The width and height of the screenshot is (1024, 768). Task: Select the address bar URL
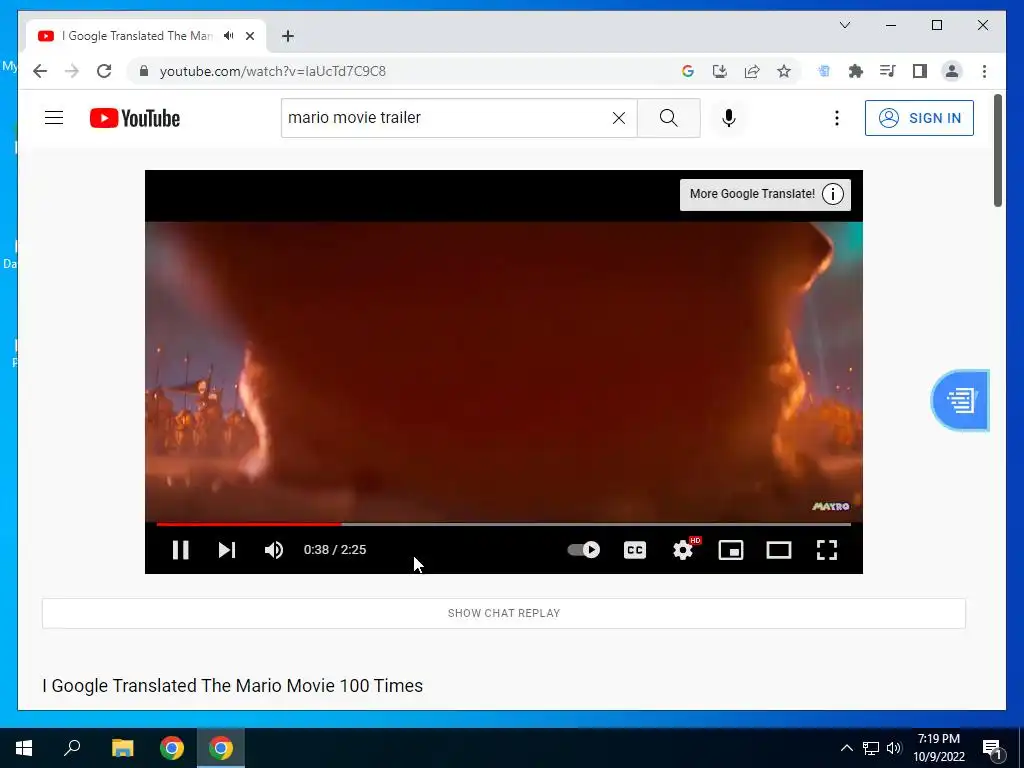pyautogui.click(x=273, y=71)
